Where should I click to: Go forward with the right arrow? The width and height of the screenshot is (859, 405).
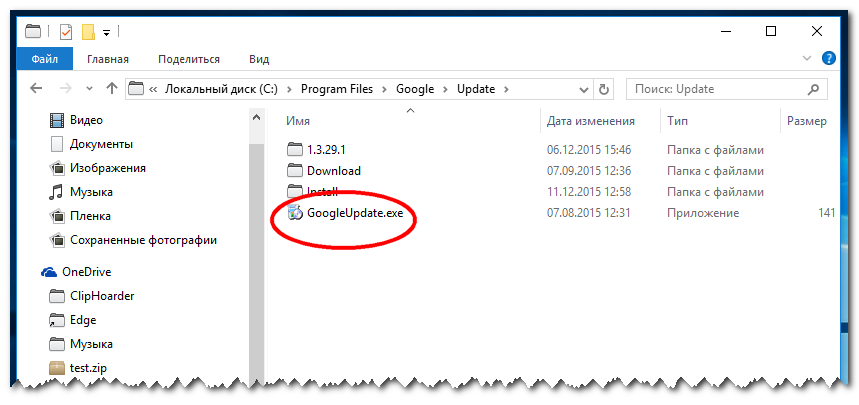point(65,88)
